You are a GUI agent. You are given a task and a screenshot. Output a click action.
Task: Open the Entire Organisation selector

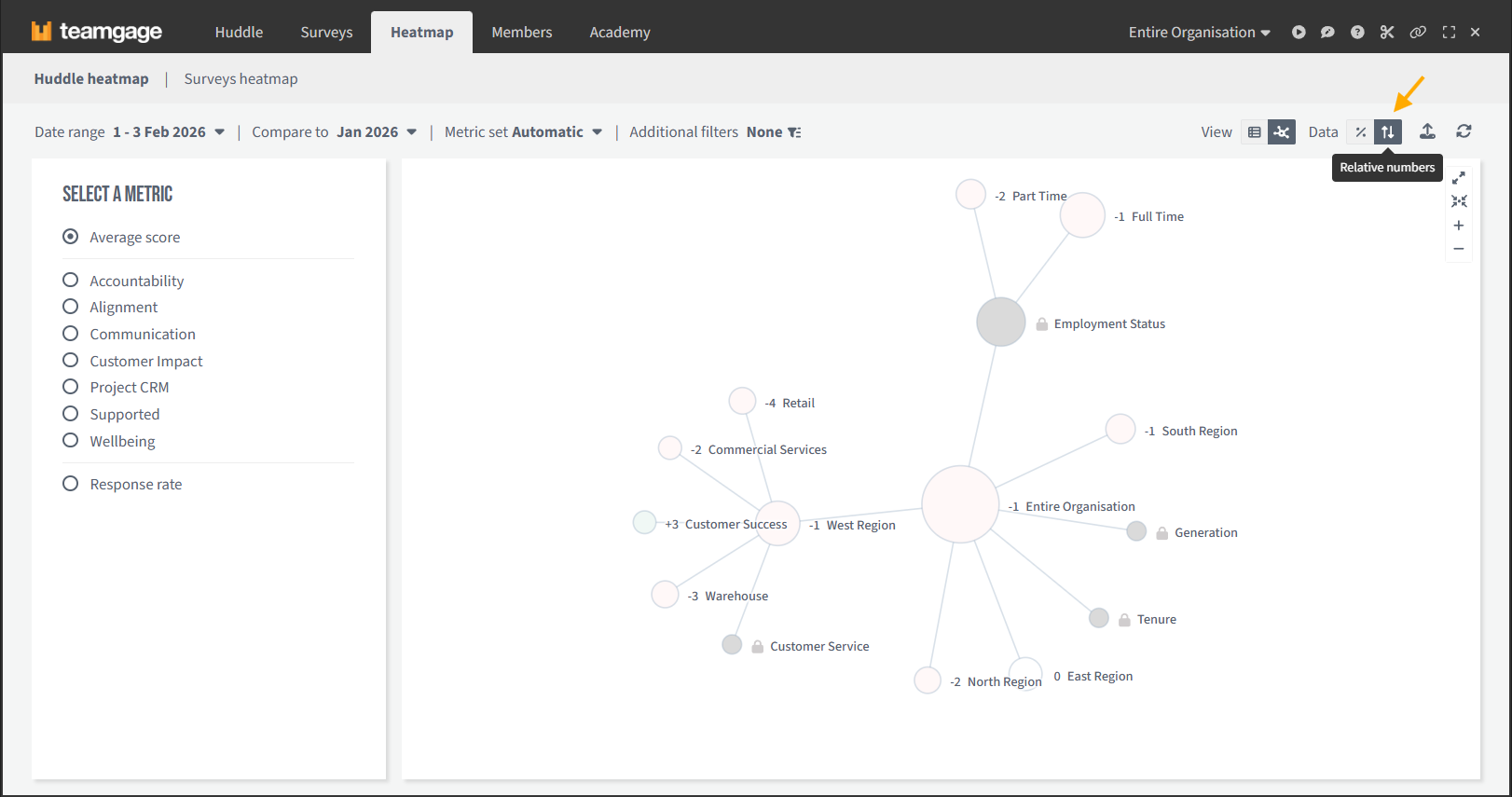pos(1199,33)
